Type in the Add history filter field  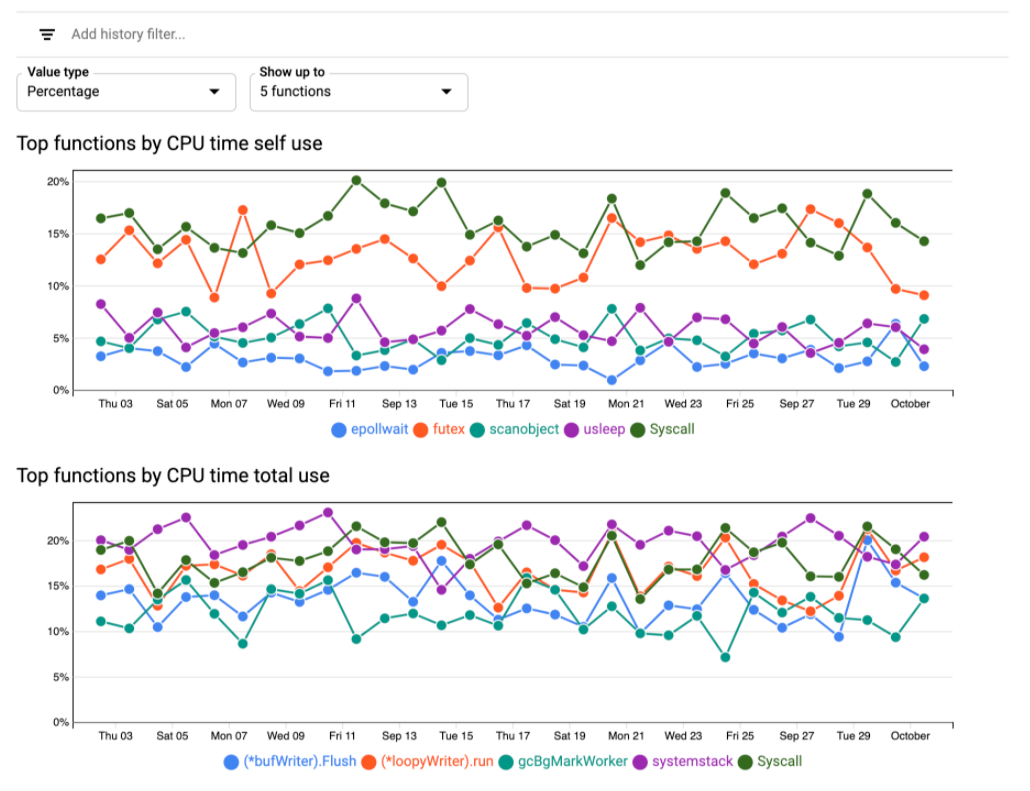(x=300, y=34)
